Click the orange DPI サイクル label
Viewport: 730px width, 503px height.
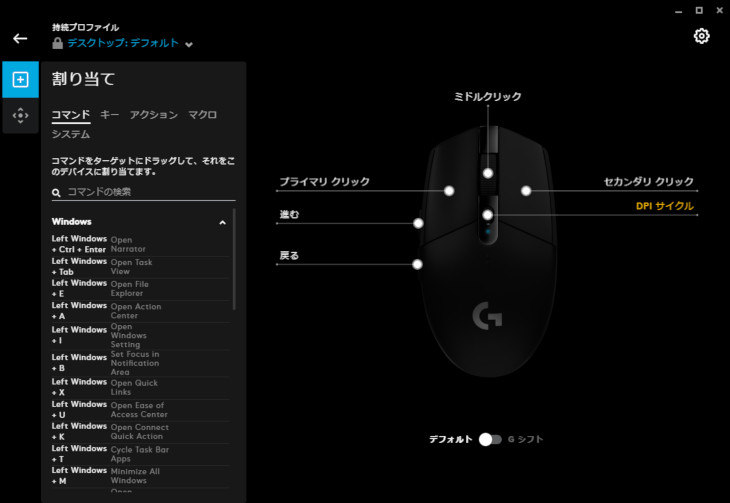pyautogui.click(x=665, y=206)
